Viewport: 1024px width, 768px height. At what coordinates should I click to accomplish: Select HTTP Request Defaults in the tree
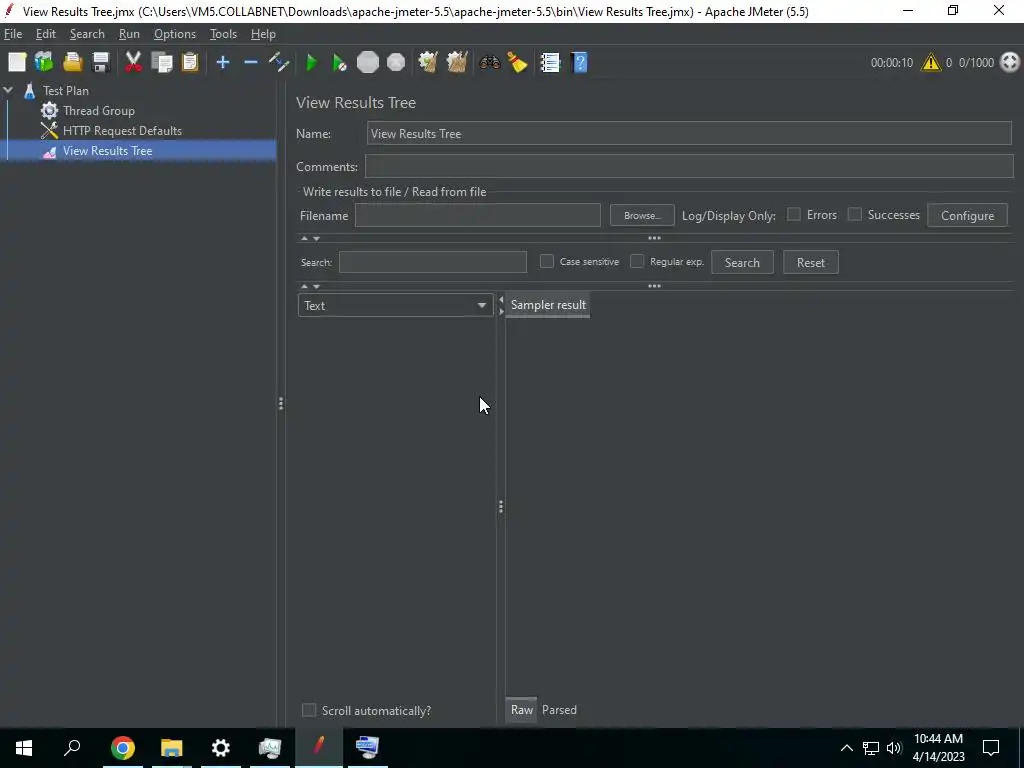pyautogui.click(x=122, y=131)
